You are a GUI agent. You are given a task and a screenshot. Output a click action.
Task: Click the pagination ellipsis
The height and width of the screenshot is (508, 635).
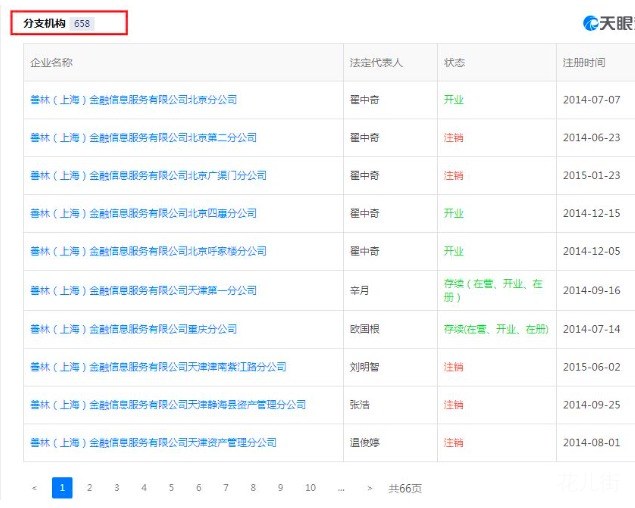pyautogui.click(x=341, y=489)
